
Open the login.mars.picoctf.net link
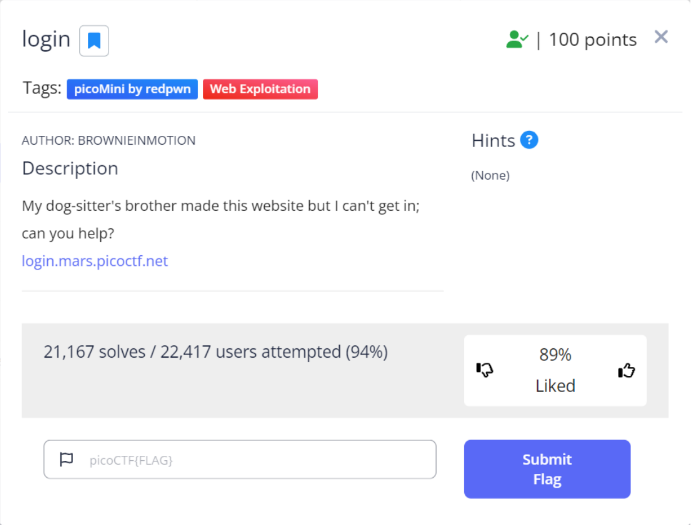click(x=95, y=261)
